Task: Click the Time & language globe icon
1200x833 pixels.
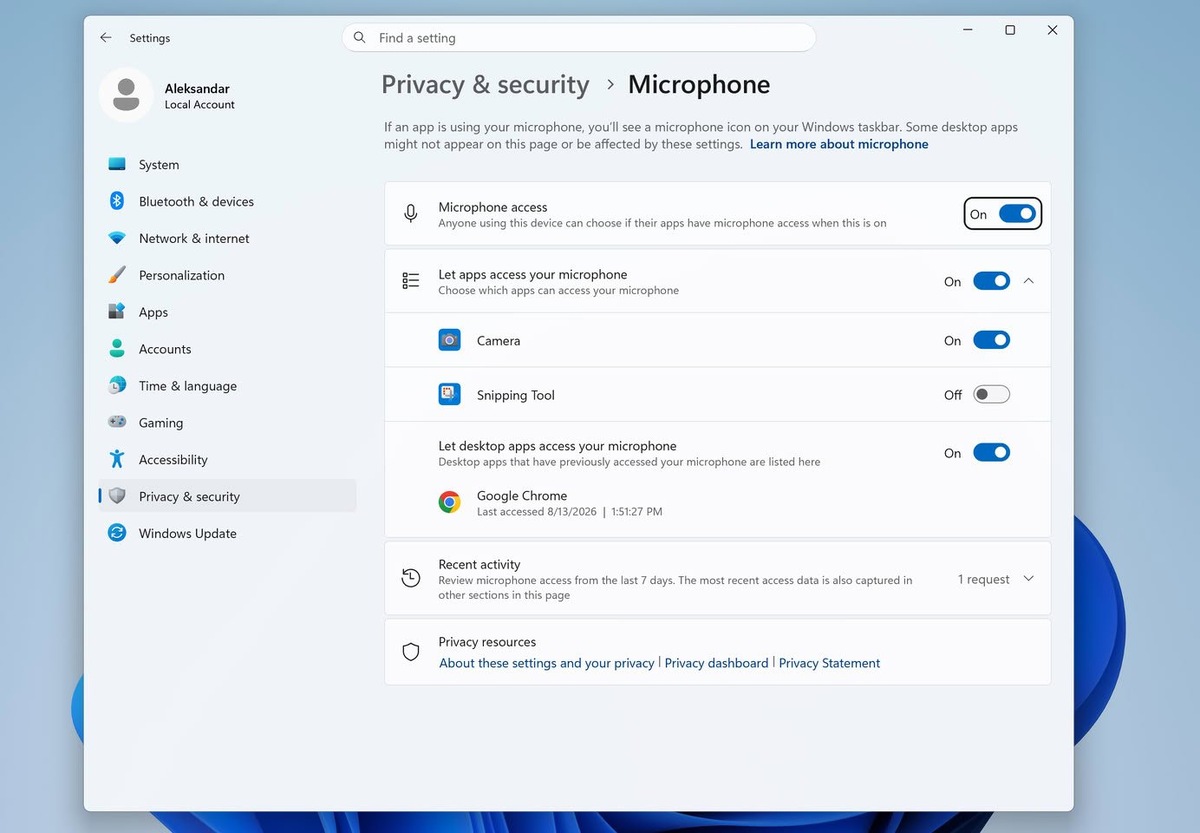Action: tap(117, 386)
